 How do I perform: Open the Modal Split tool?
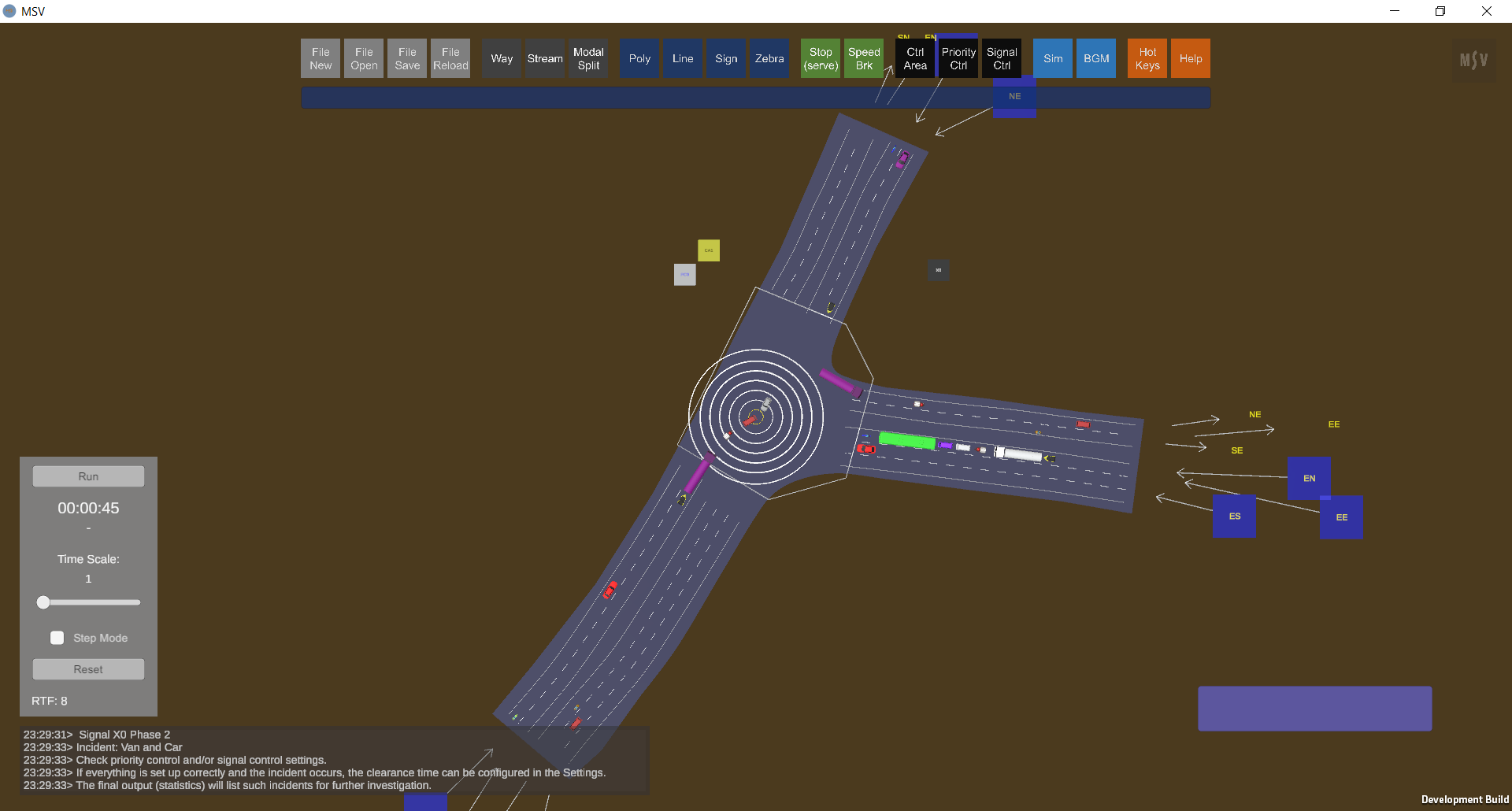tap(588, 58)
